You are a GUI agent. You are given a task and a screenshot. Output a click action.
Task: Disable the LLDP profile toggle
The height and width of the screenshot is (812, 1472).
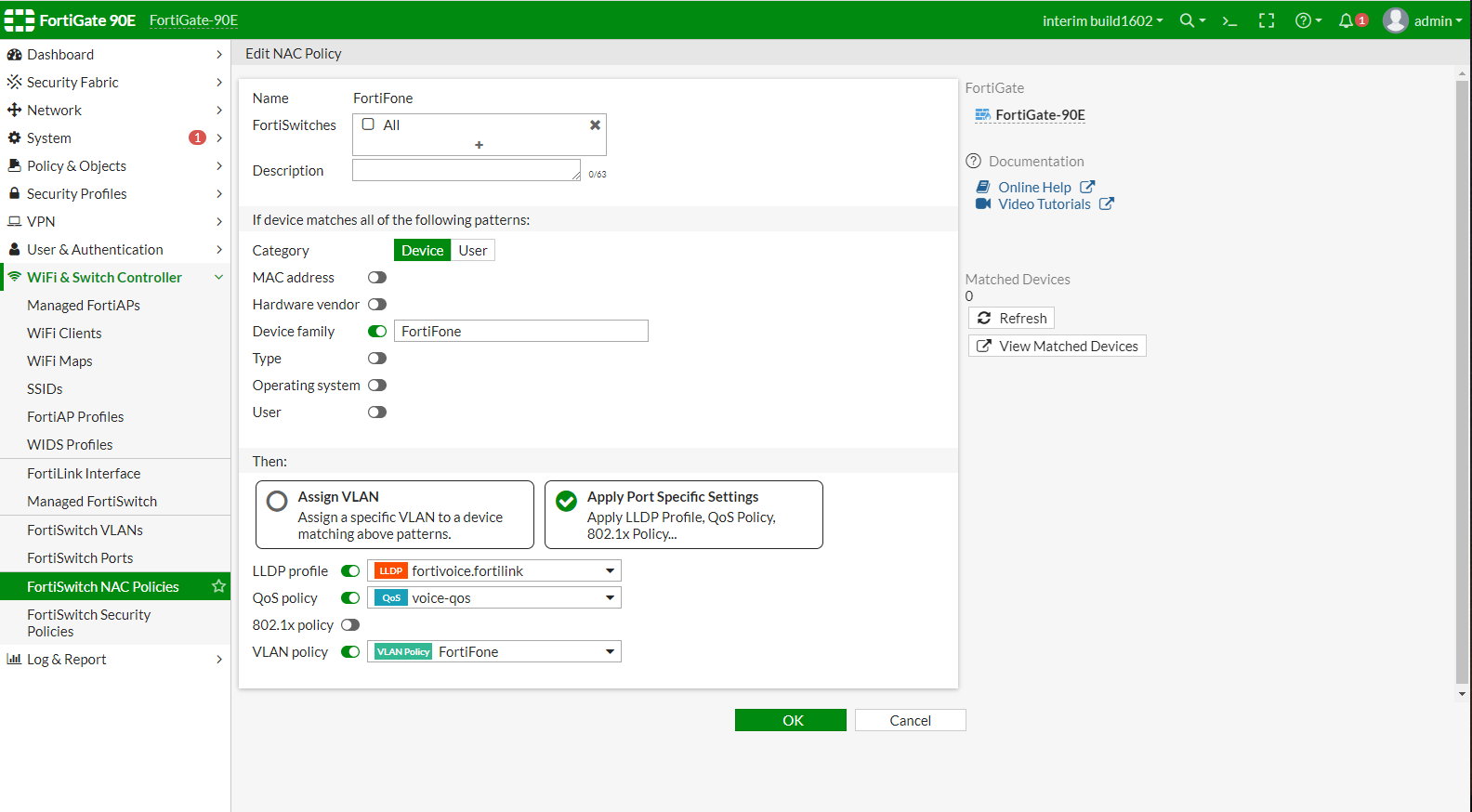click(350, 571)
